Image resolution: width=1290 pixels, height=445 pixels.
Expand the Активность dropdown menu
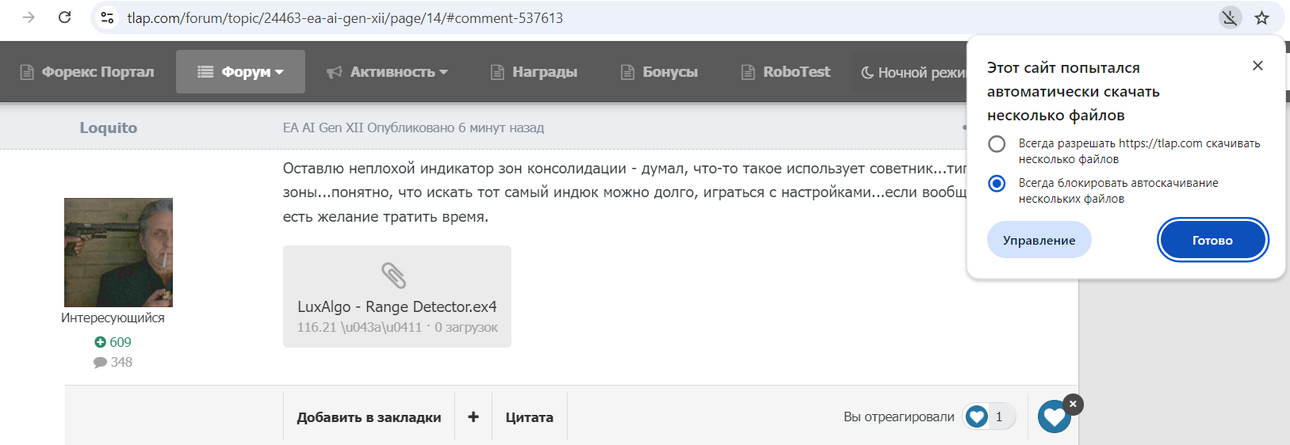[x=387, y=72]
